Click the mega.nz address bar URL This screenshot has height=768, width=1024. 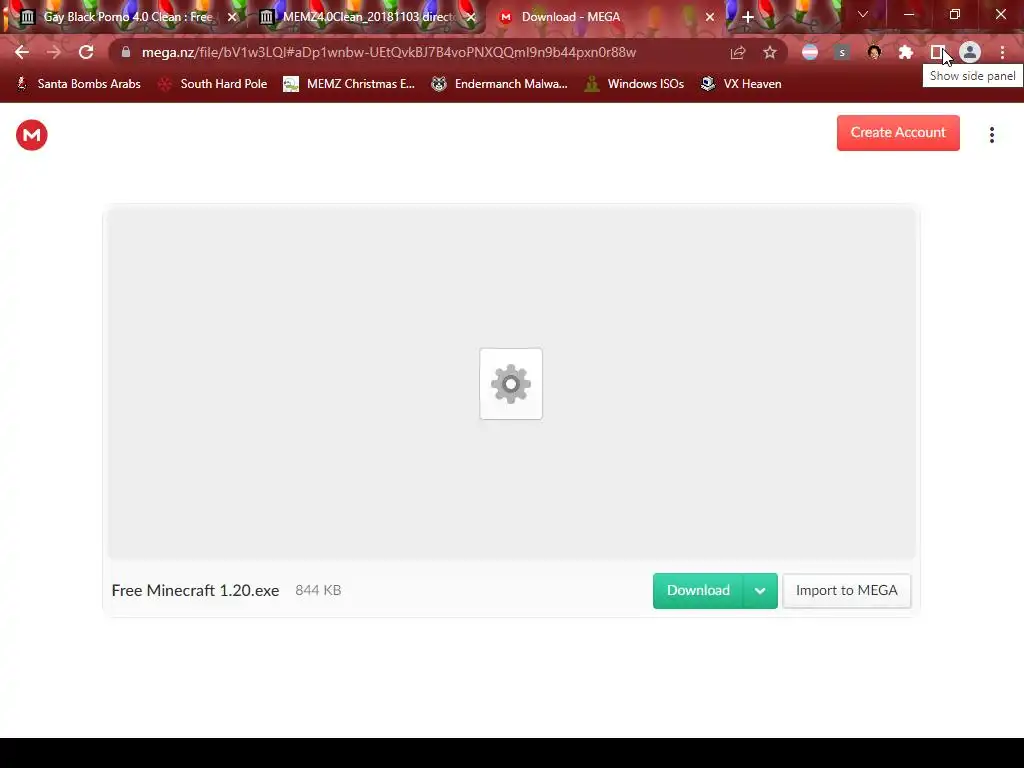(389, 52)
